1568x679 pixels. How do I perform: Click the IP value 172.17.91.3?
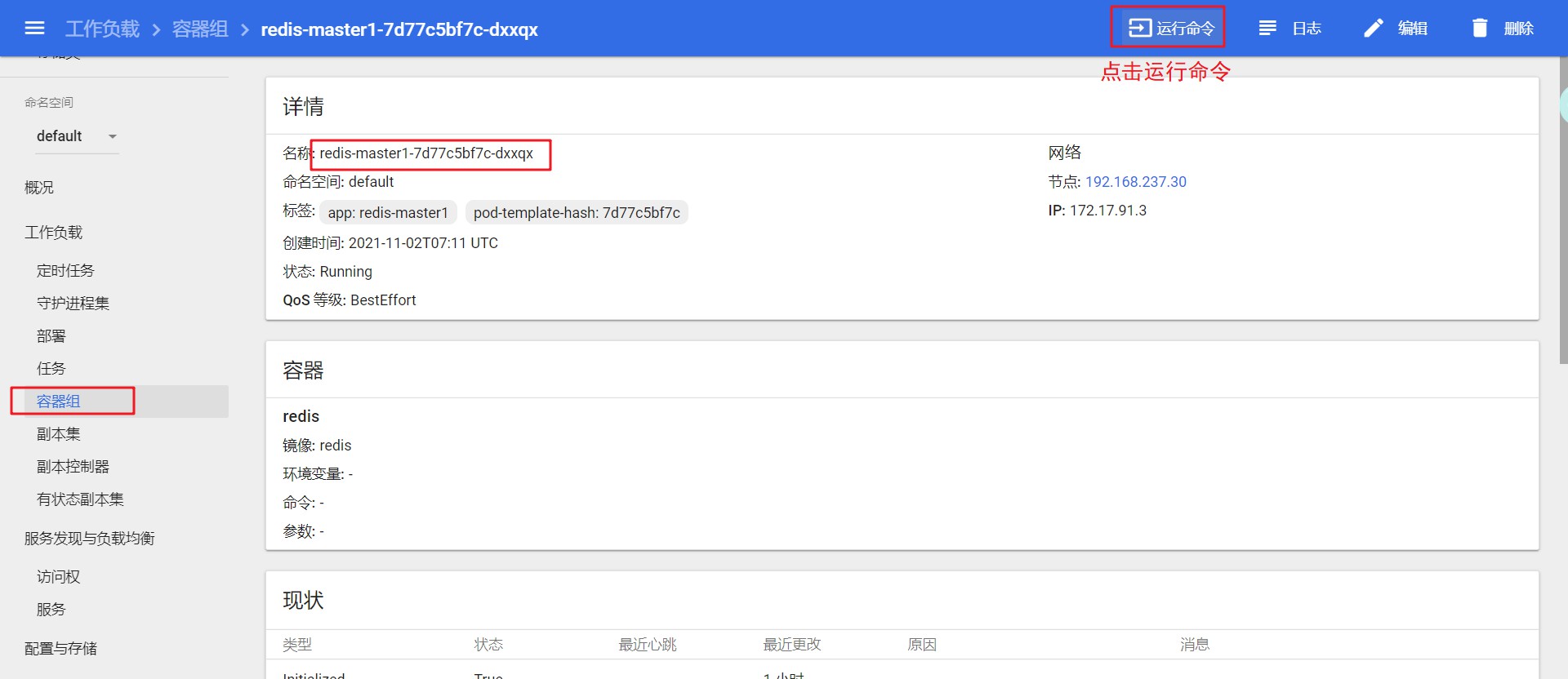tap(1107, 211)
